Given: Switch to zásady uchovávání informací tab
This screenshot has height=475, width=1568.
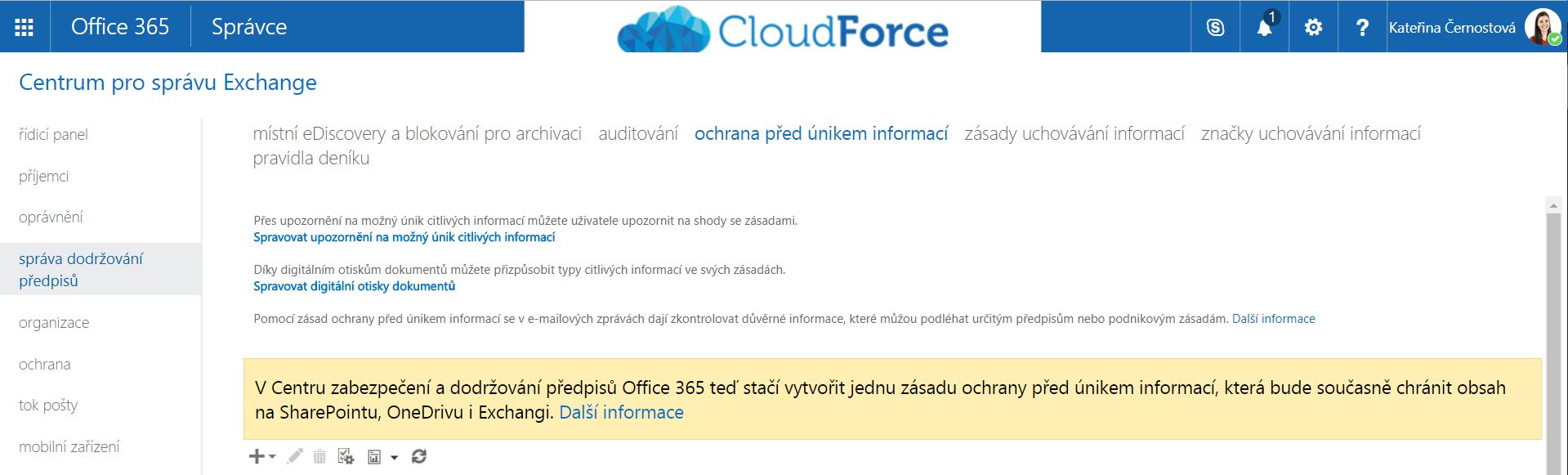Looking at the screenshot, I should pos(1074,133).
